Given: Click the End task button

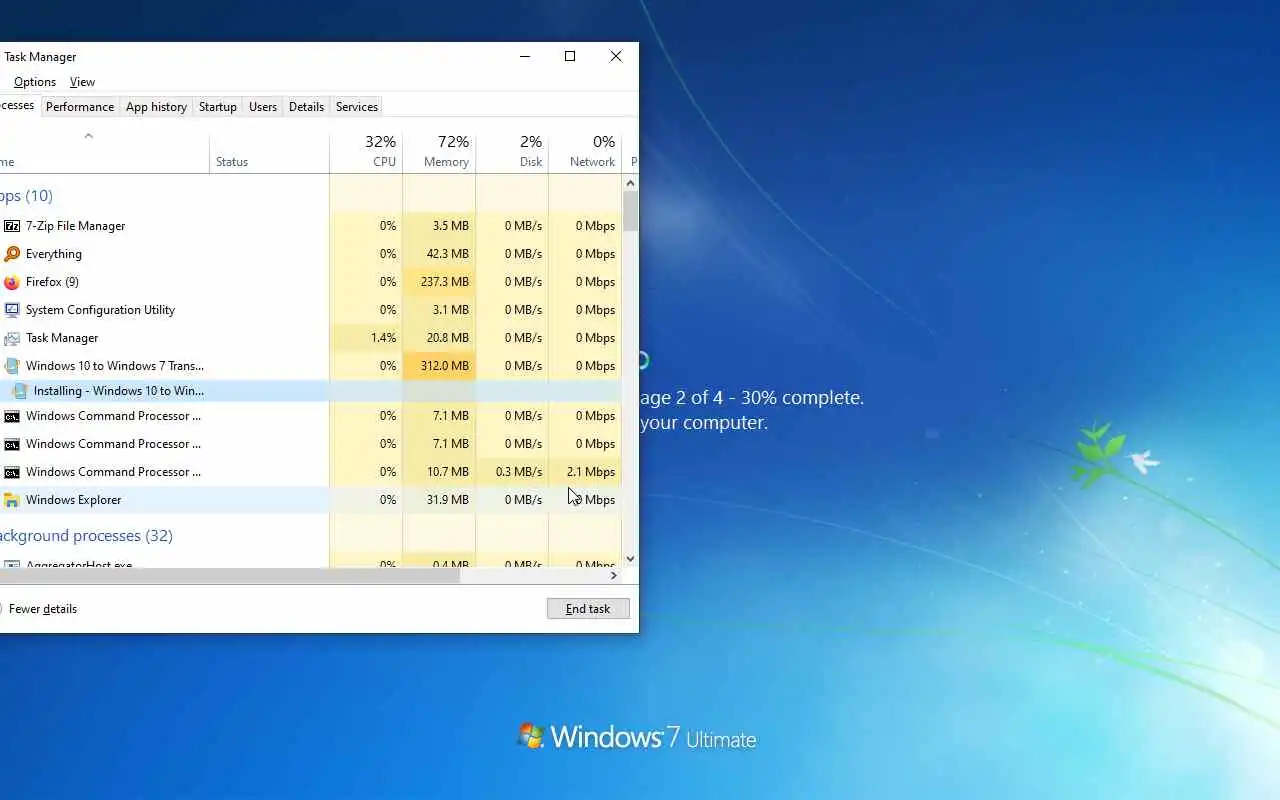Looking at the screenshot, I should [x=588, y=608].
